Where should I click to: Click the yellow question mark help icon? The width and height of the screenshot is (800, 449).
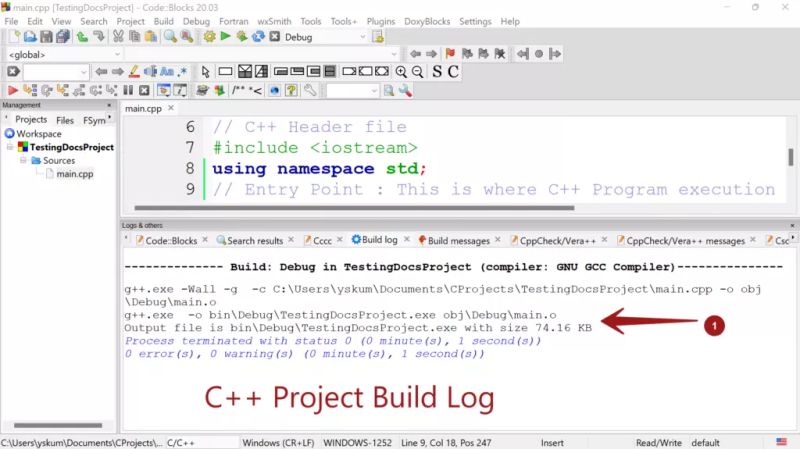pyautogui.click(x=291, y=91)
